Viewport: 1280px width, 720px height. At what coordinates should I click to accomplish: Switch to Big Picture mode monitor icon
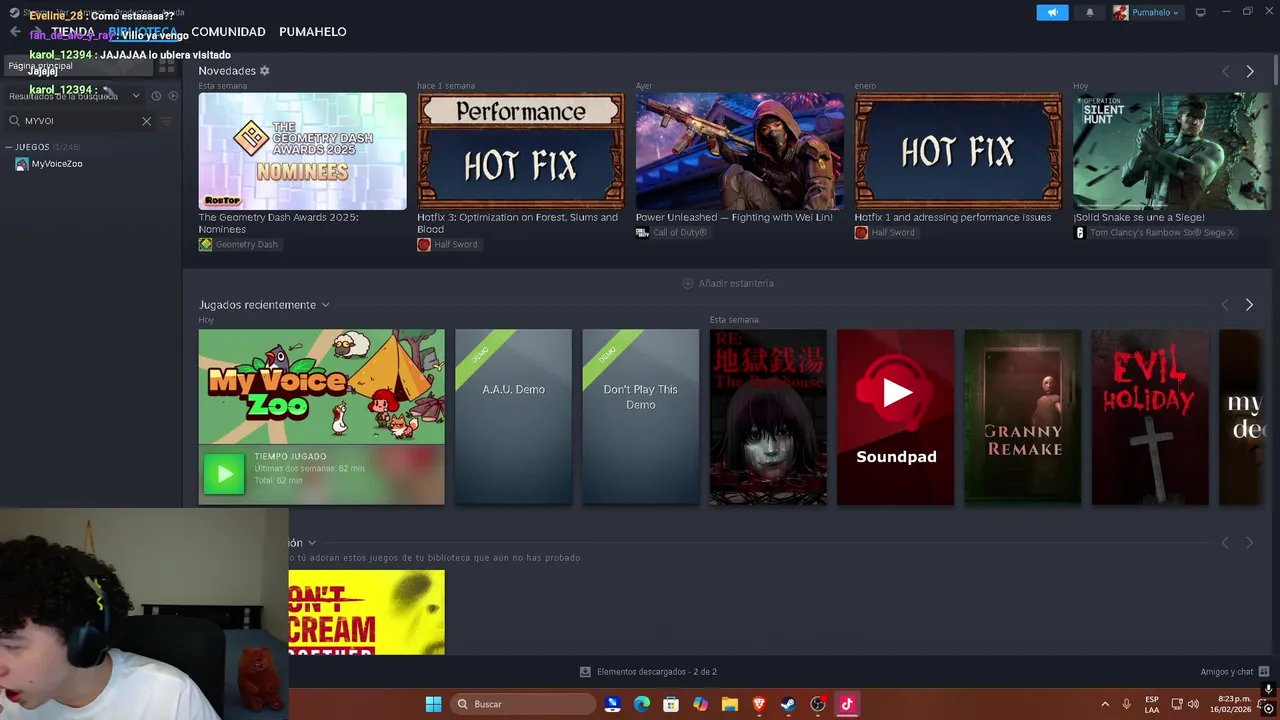point(1200,12)
